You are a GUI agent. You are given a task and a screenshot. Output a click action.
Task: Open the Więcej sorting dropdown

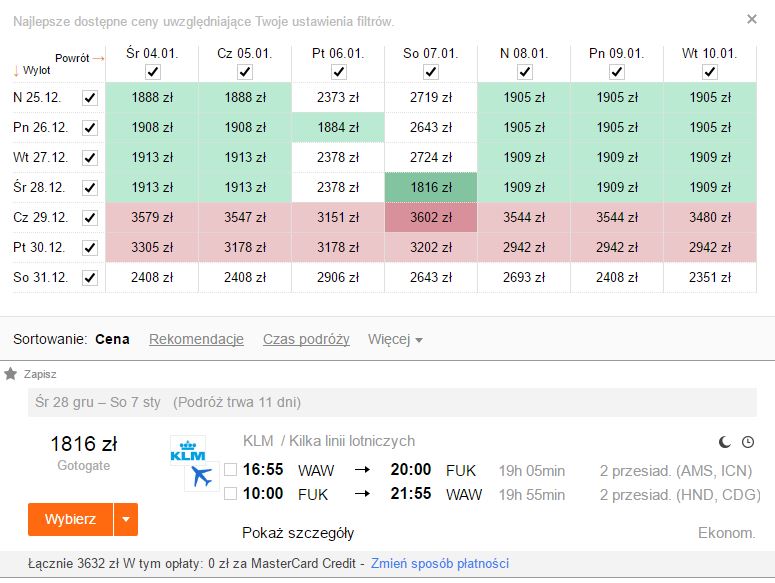(x=395, y=339)
